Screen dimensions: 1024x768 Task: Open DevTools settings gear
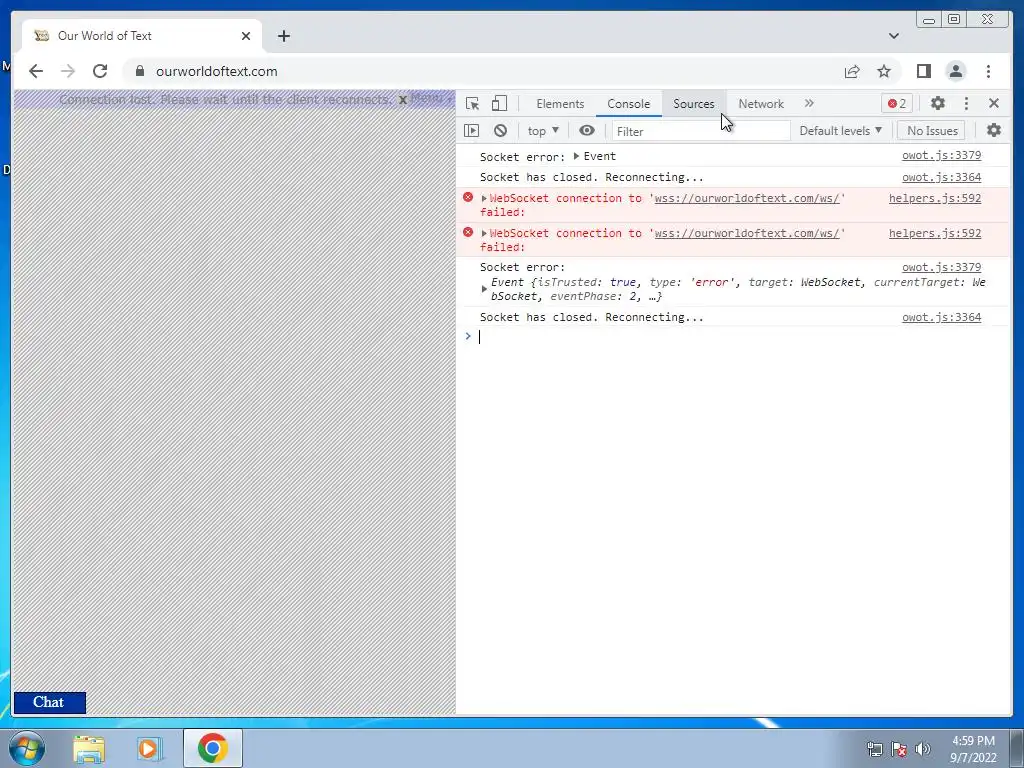tap(938, 103)
